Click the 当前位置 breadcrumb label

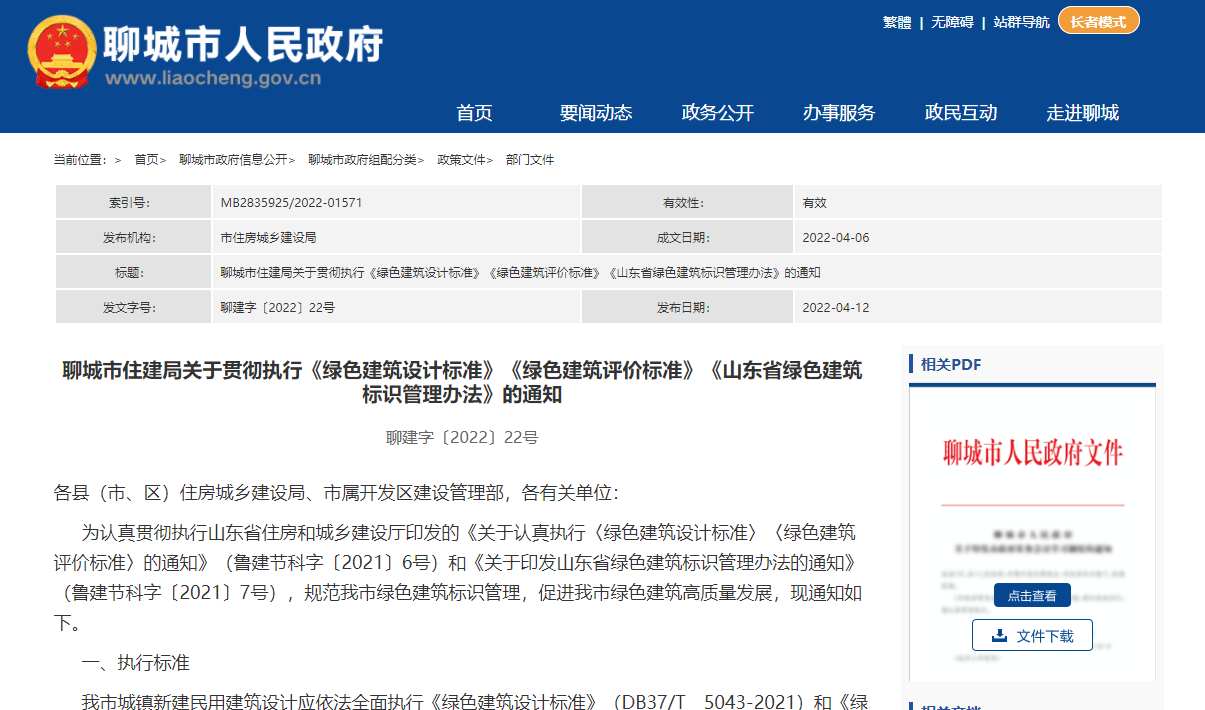point(80,160)
